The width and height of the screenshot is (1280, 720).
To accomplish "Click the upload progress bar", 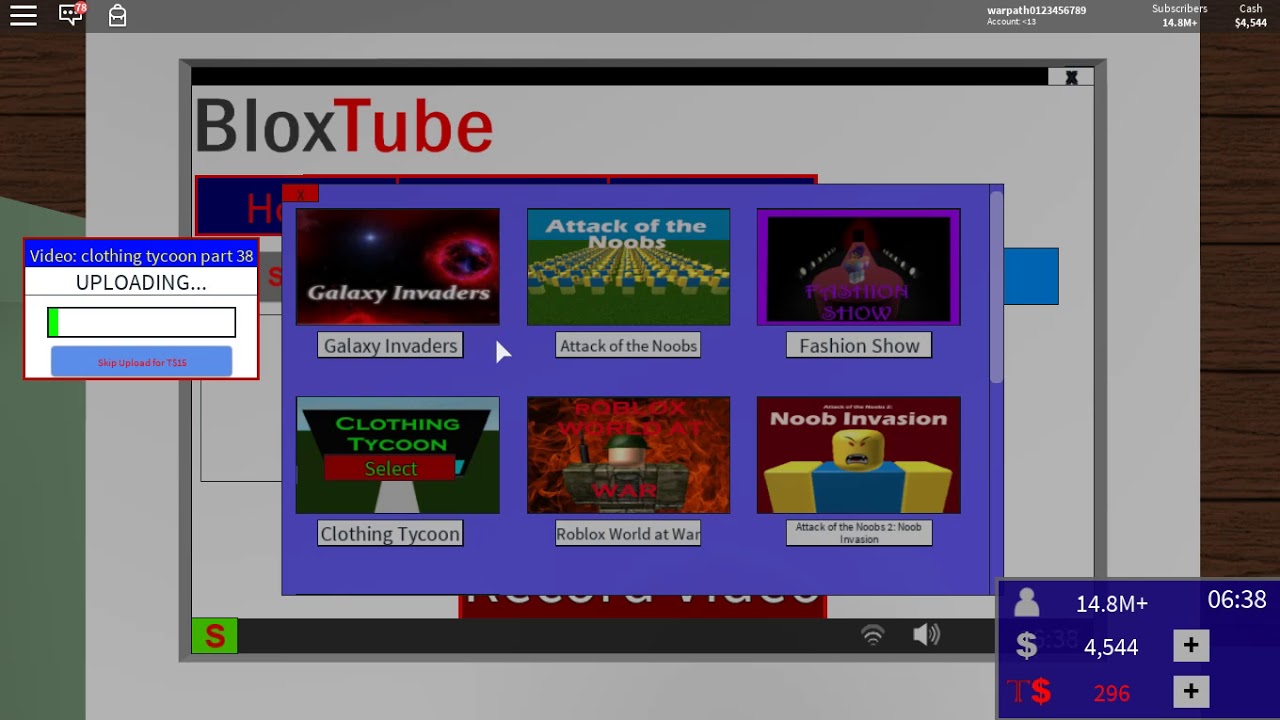I will pos(141,322).
